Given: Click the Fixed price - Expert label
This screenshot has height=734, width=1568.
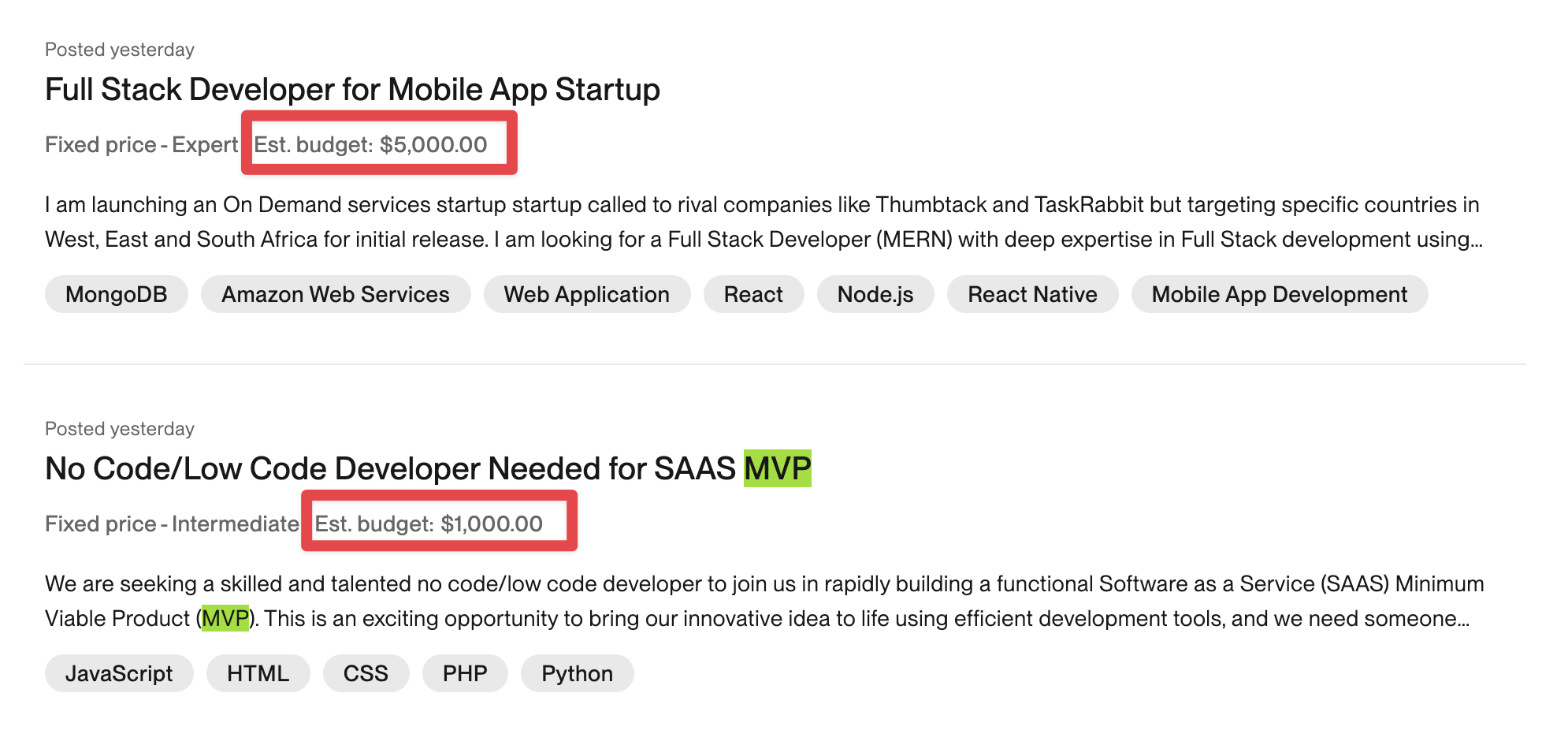Looking at the screenshot, I should click(141, 145).
